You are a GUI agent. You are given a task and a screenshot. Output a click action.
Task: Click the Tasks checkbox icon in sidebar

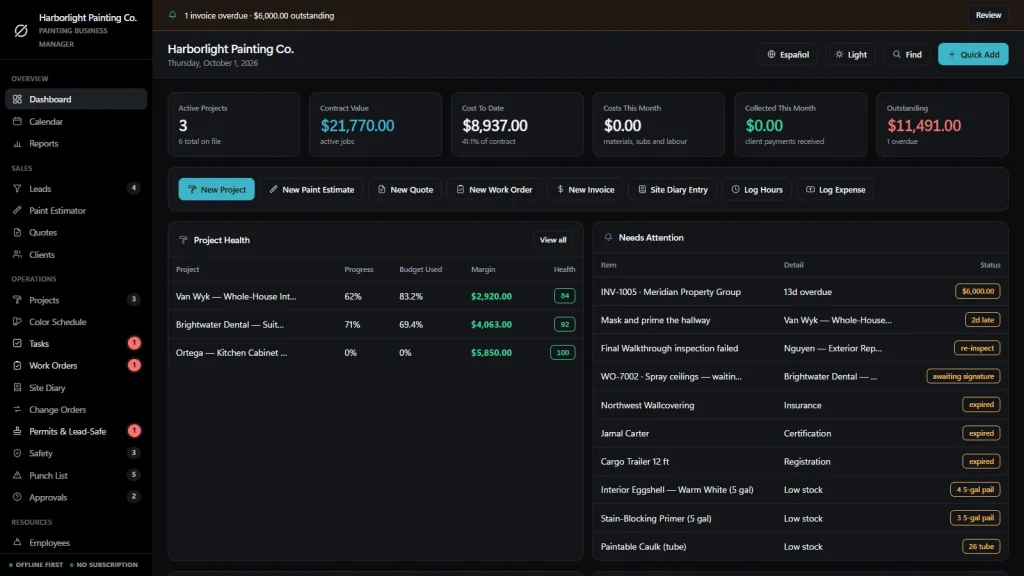[18, 344]
